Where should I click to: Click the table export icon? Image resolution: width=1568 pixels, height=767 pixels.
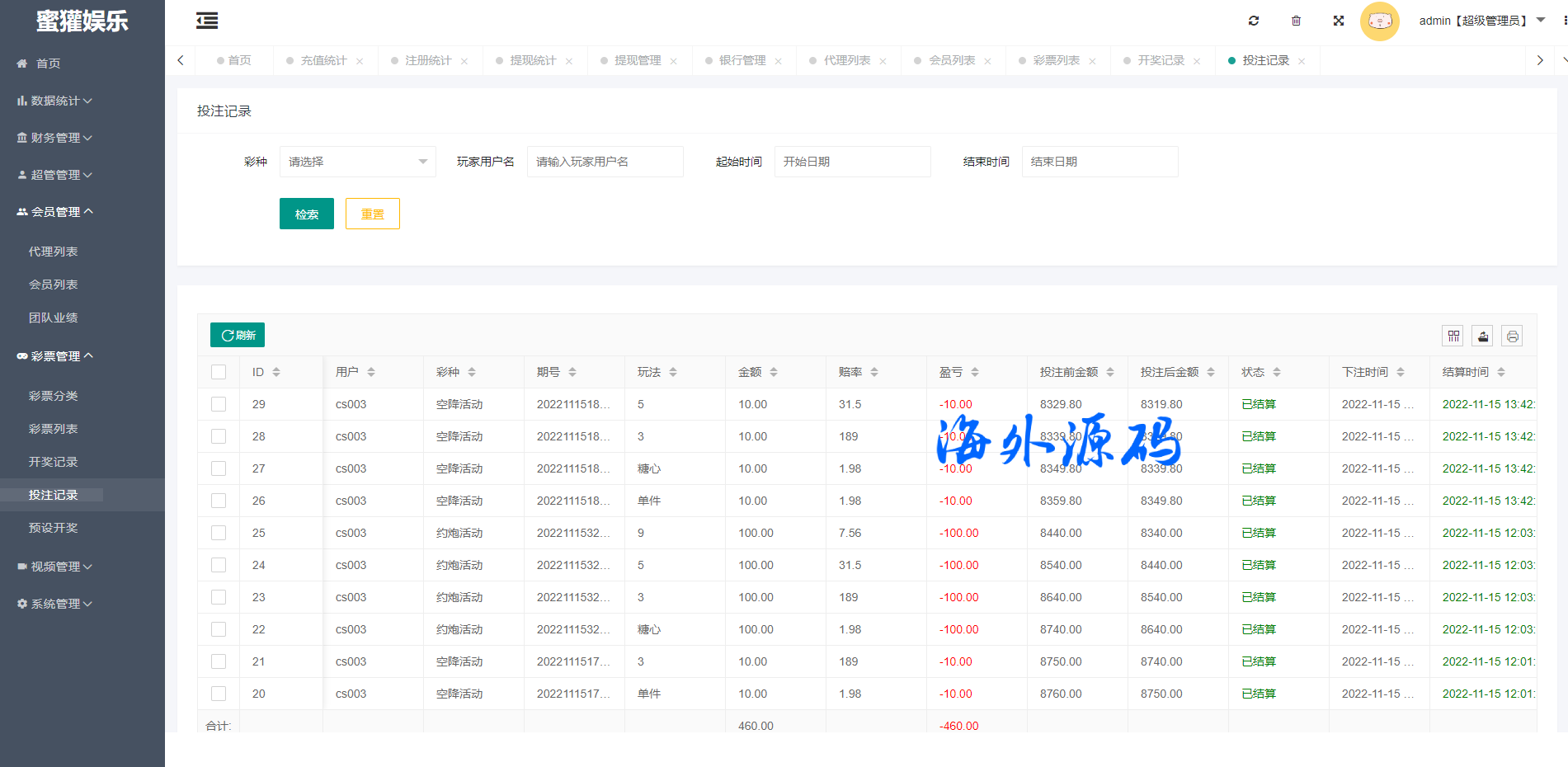1482,336
